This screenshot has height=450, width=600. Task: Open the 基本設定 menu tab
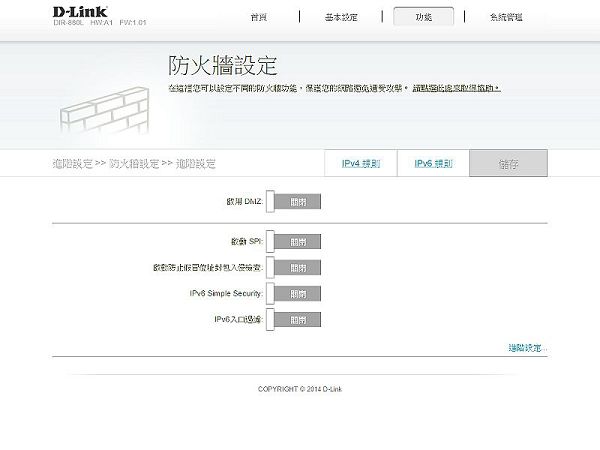[341, 17]
